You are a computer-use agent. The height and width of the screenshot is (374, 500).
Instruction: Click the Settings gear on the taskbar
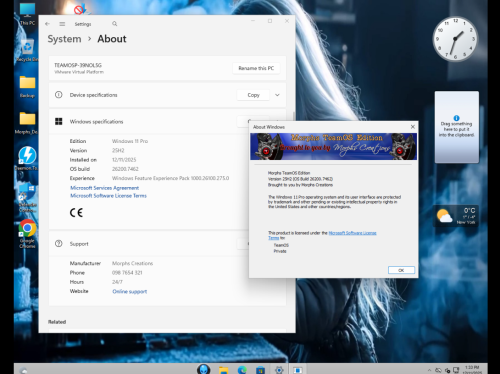click(x=279, y=370)
